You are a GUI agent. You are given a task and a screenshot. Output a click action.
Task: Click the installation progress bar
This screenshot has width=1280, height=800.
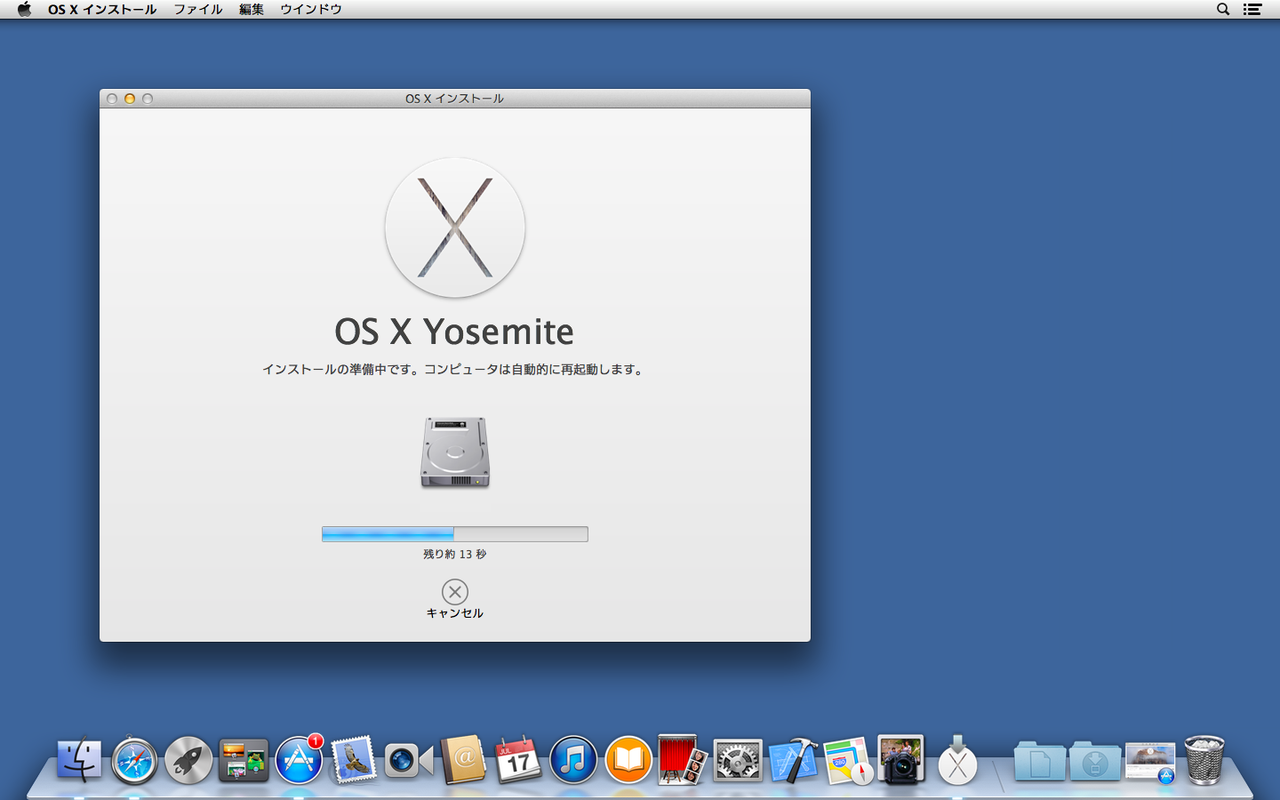click(455, 534)
